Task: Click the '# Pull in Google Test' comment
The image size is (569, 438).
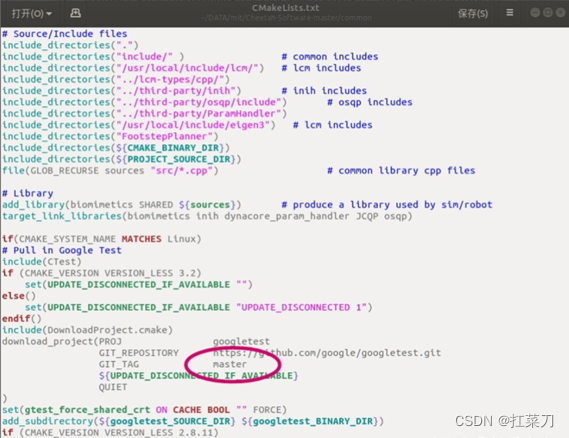Action: (x=62, y=250)
